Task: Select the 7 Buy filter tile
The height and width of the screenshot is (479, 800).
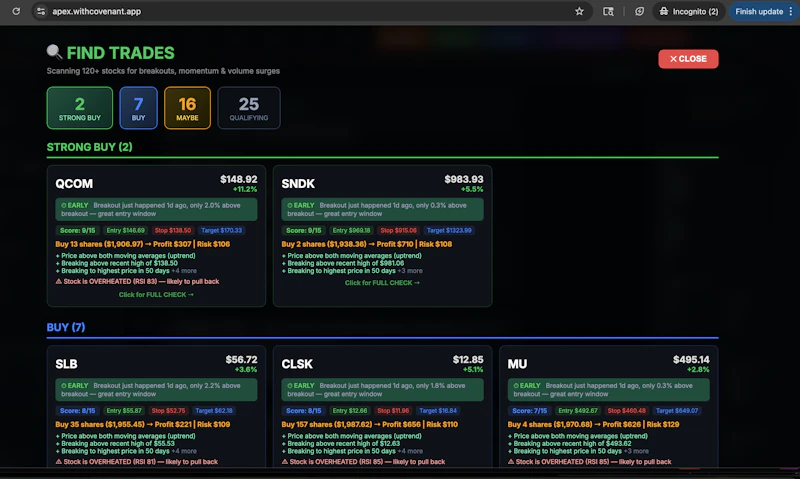Action: (x=138, y=108)
